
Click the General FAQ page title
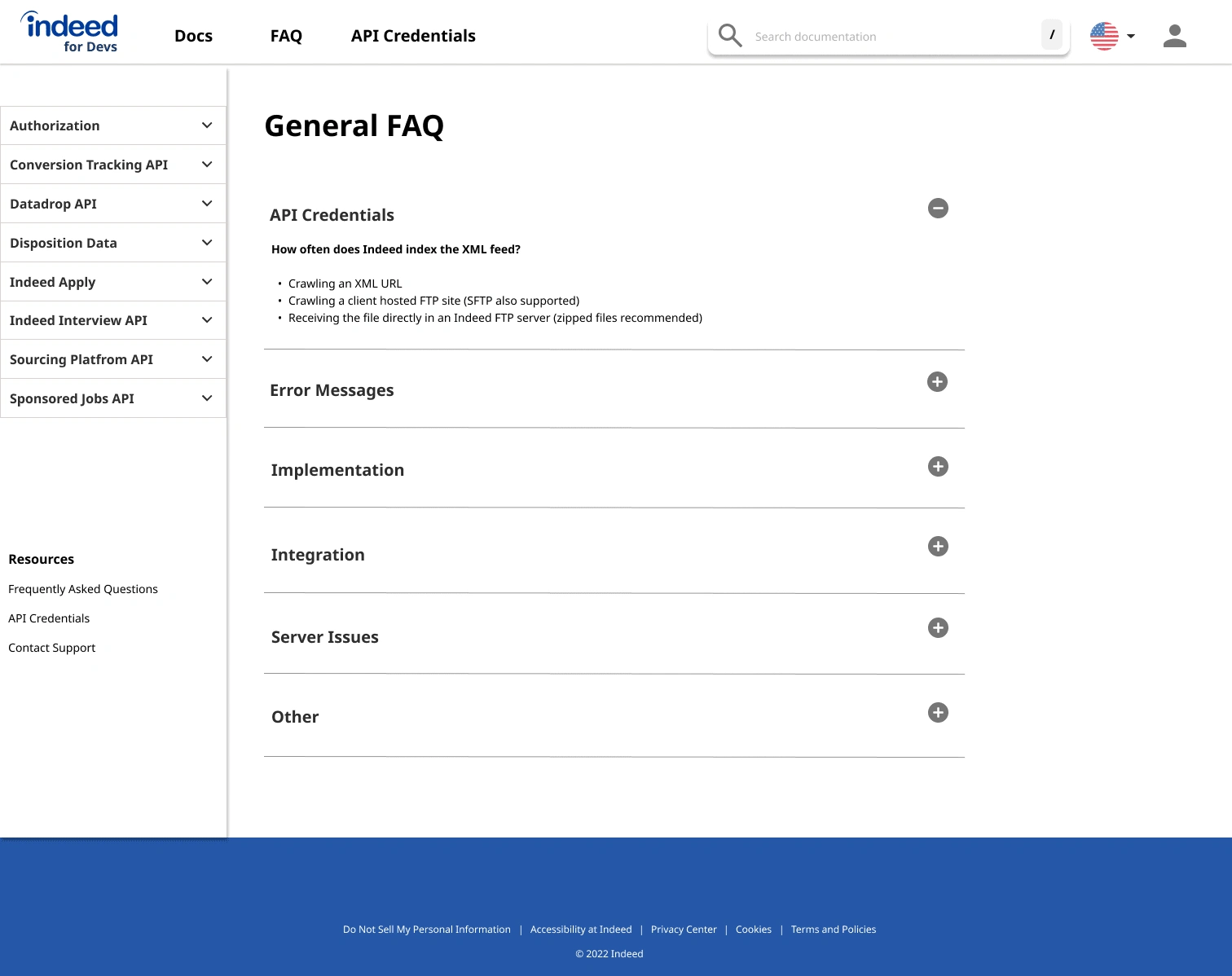(x=354, y=126)
